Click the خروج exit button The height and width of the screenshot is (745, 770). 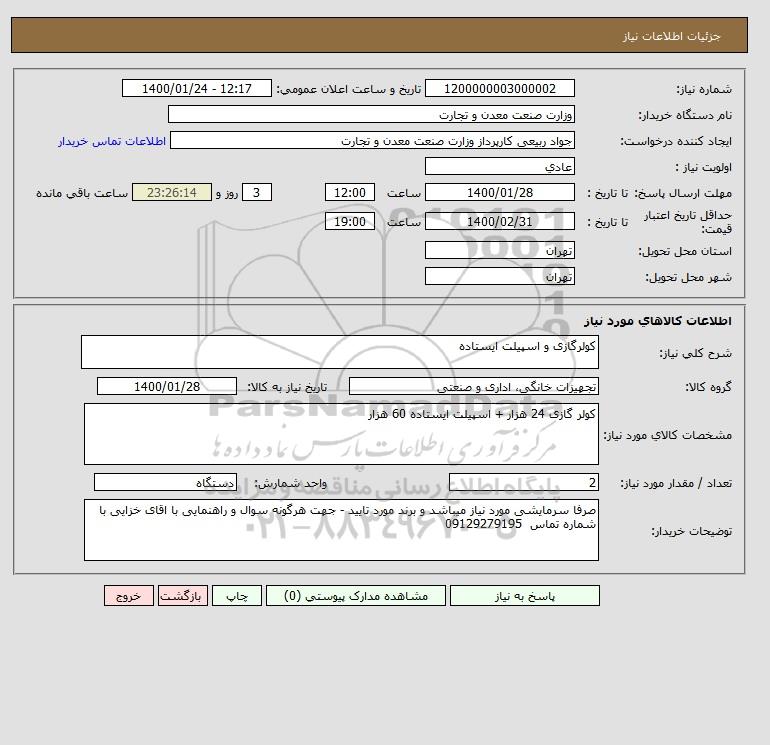coord(129,596)
